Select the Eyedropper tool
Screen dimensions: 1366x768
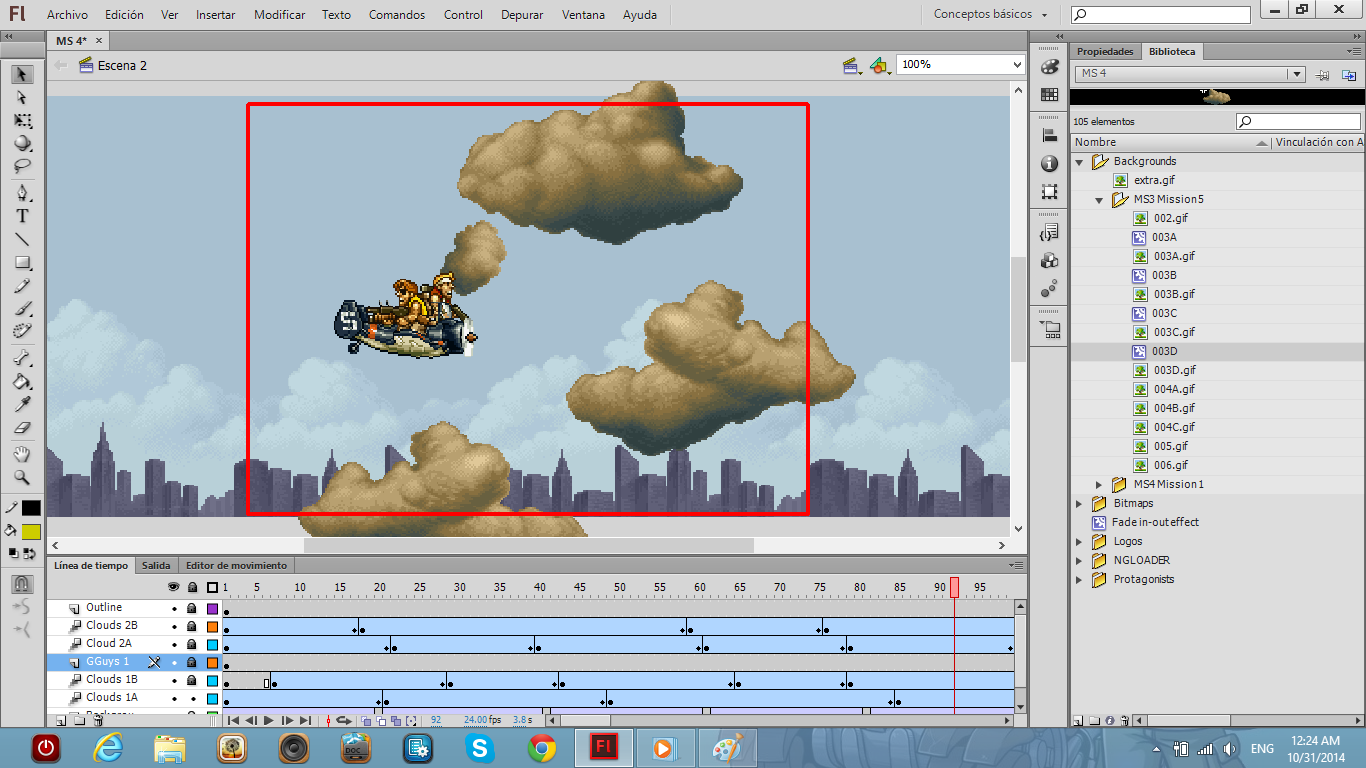click(x=22, y=404)
